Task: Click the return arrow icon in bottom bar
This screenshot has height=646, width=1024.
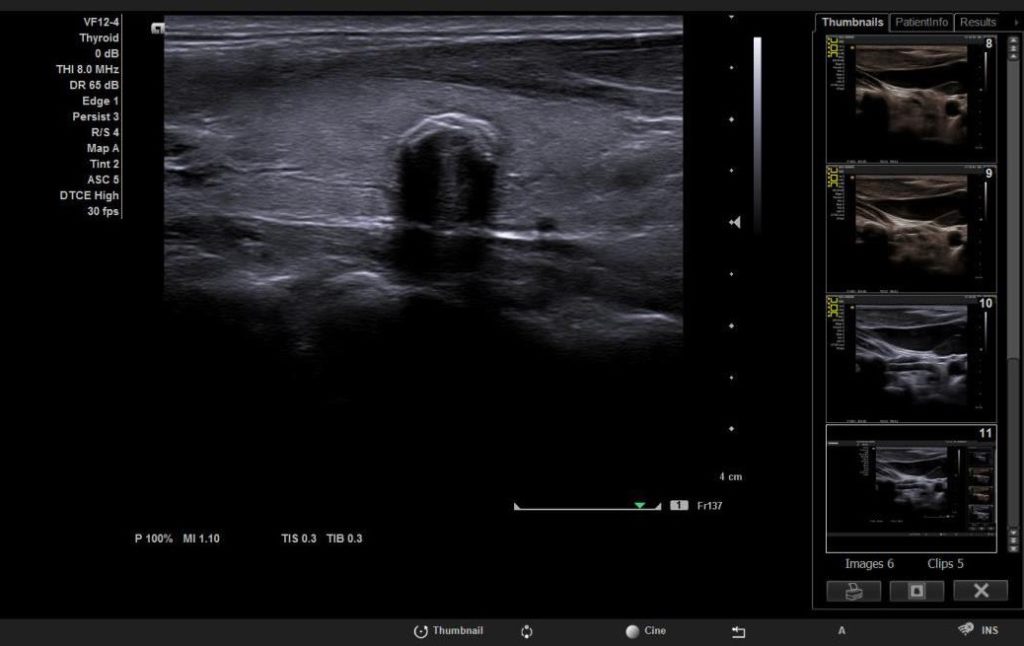Action: (x=739, y=631)
